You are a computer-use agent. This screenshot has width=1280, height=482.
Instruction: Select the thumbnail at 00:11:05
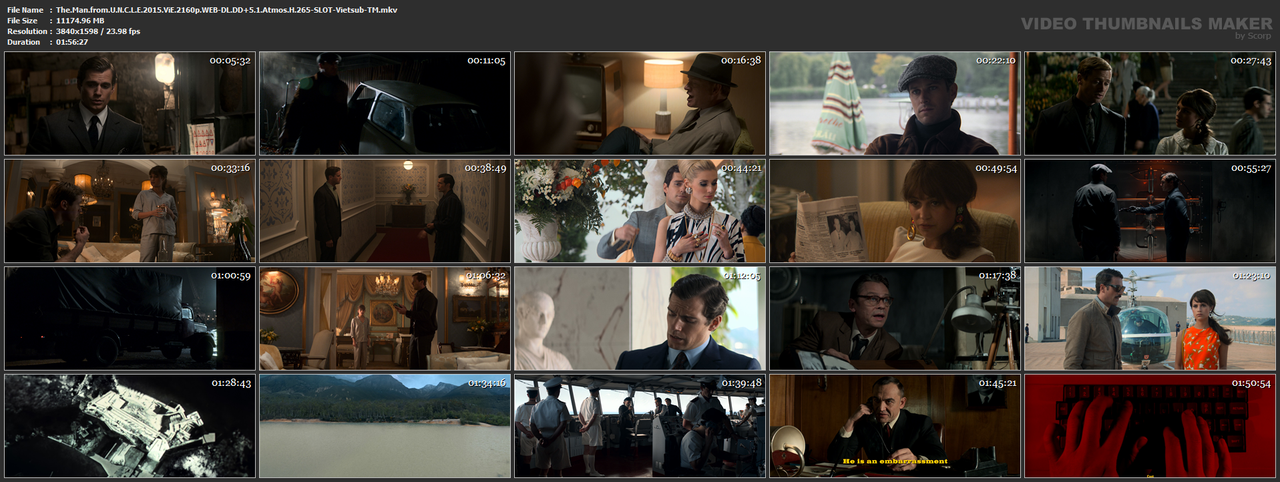[385, 104]
